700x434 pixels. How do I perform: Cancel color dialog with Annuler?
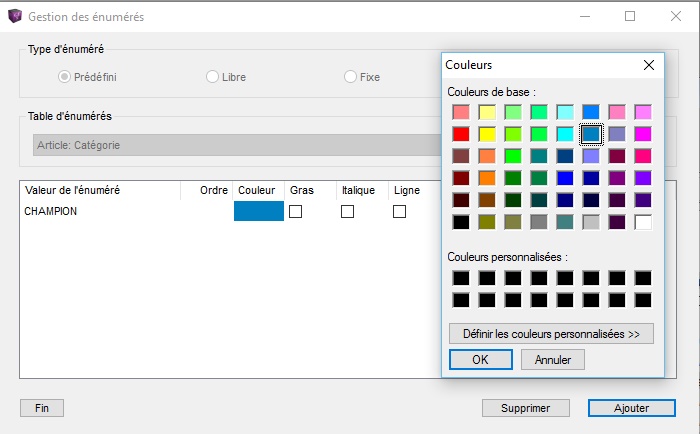(x=553, y=359)
